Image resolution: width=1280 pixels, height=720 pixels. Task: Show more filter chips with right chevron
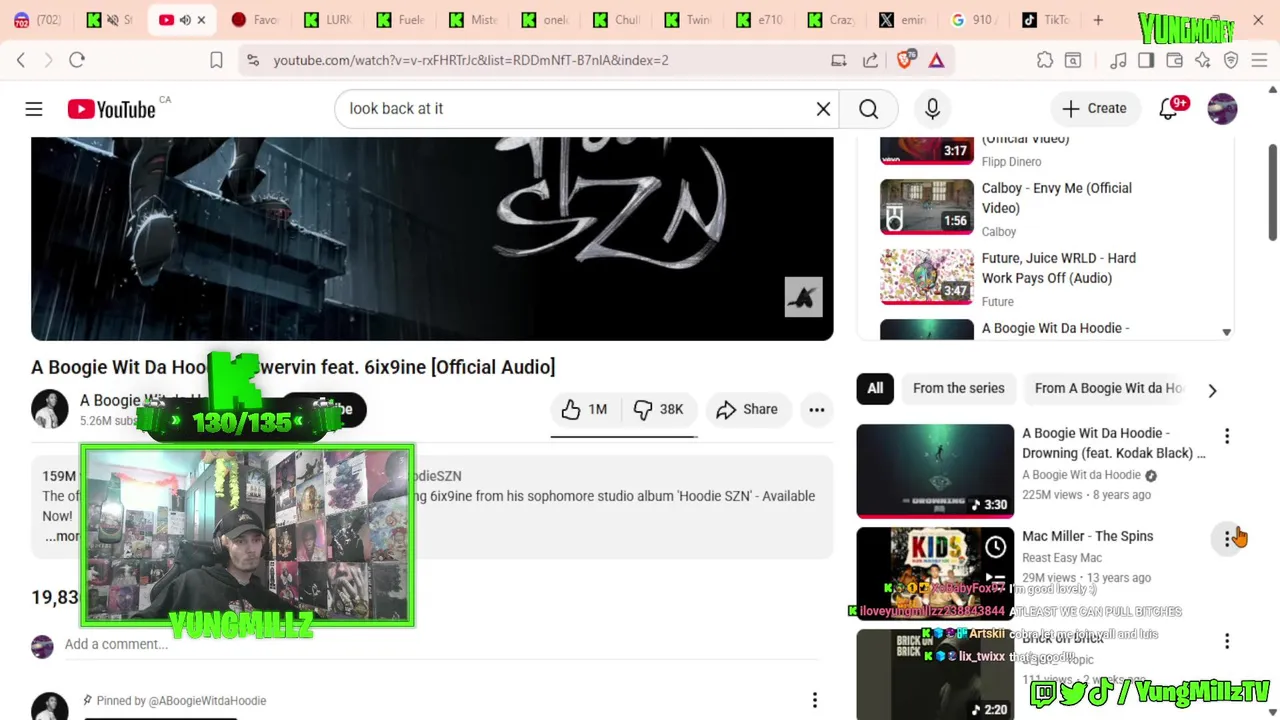1212,391
